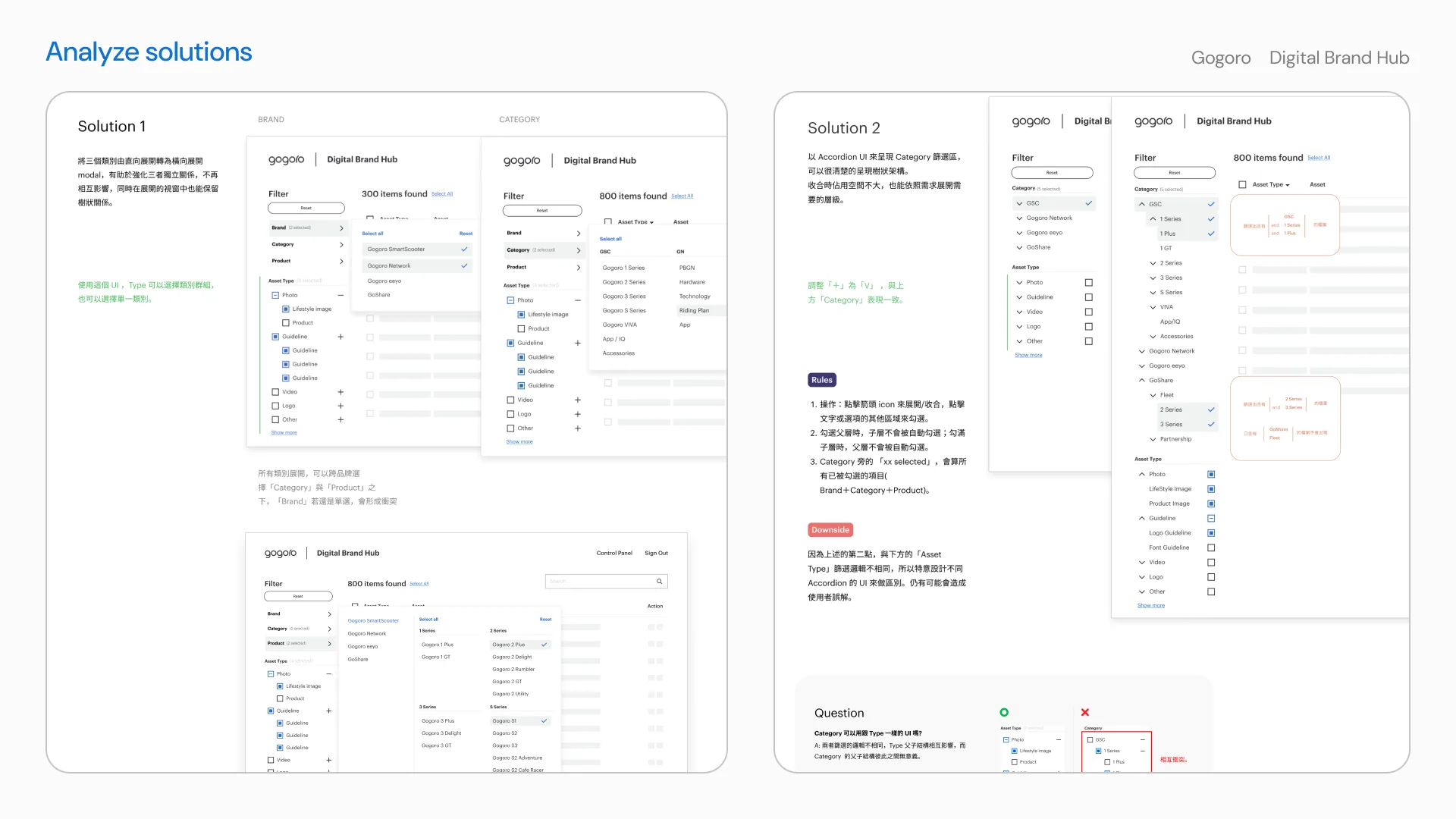Click the gogoro logo in the 300-items mockup
The height and width of the screenshot is (819, 1456).
point(286,159)
